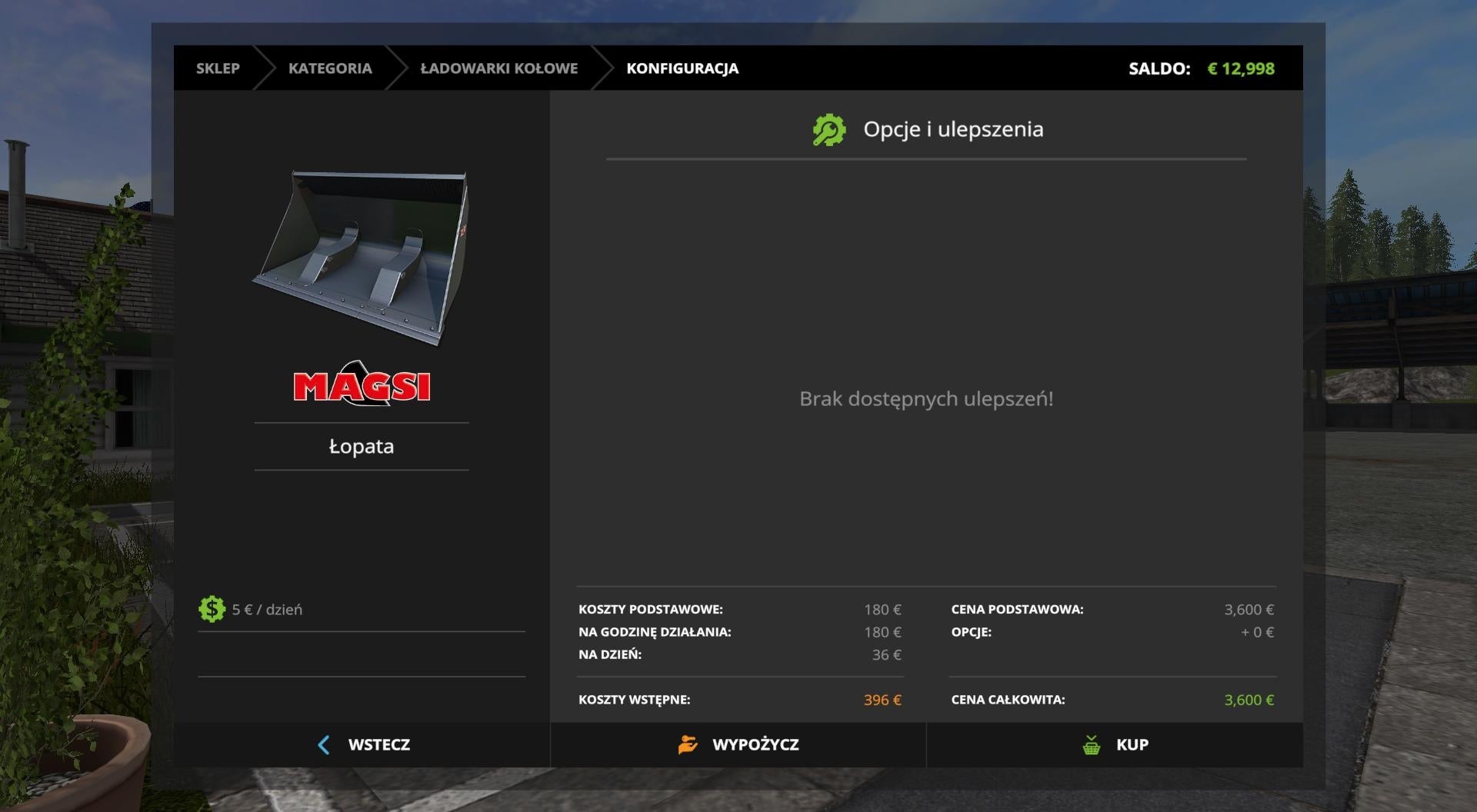Click the green wrench gear icon
This screenshot has height=812, width=1477.
click(829, 130)
